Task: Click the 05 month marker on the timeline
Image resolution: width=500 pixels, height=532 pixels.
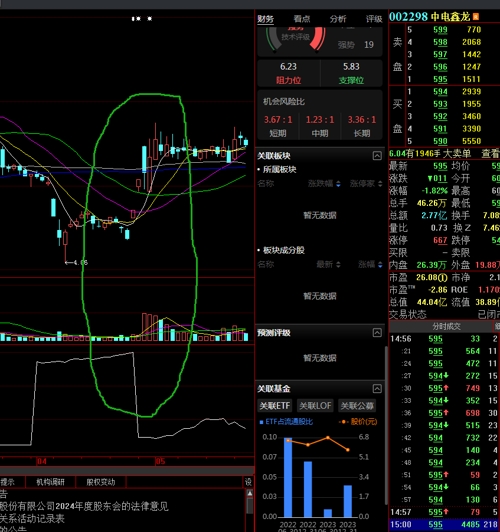Action: [160, 461]
